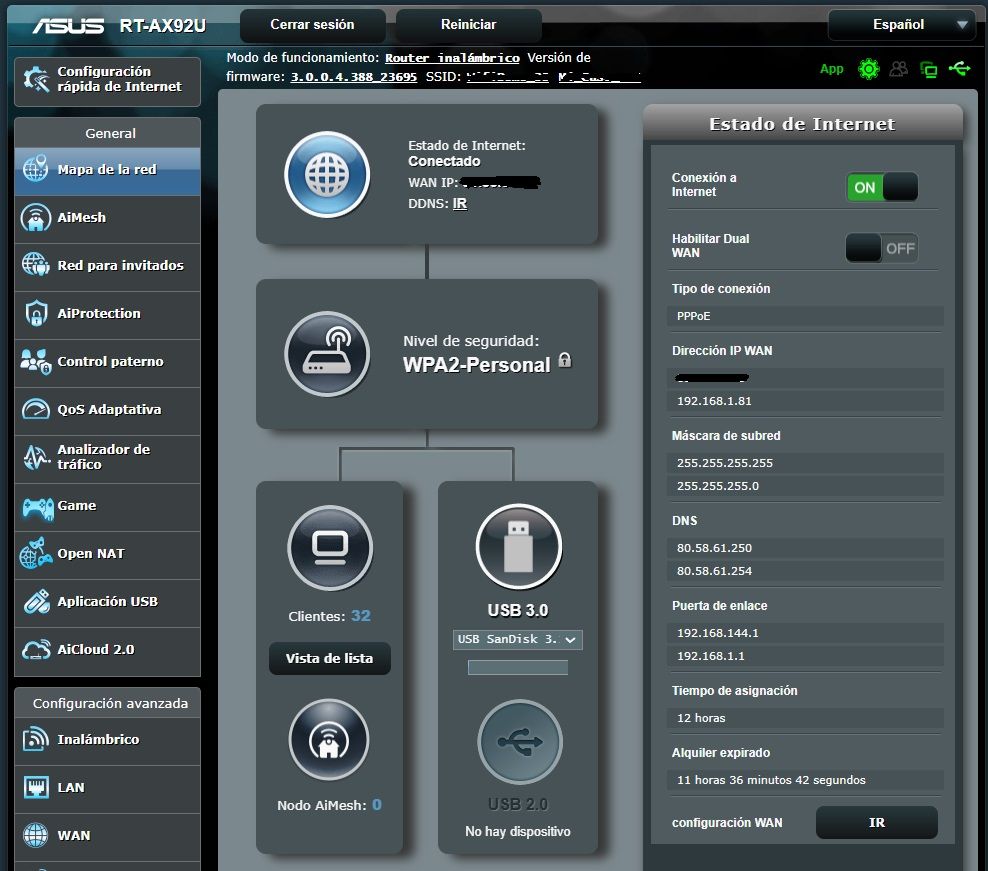The height and width of the screenshot is (871, 988).
Task: Click the USB storage capacity bar
Action: 517,667
